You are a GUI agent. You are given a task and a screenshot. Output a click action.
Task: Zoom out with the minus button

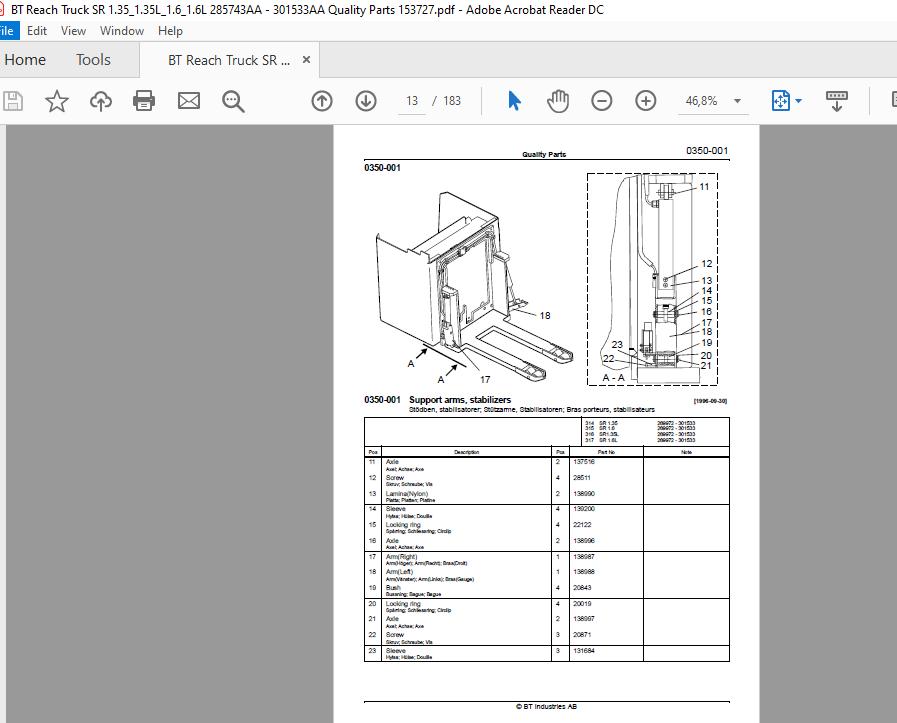click(601, 101)
